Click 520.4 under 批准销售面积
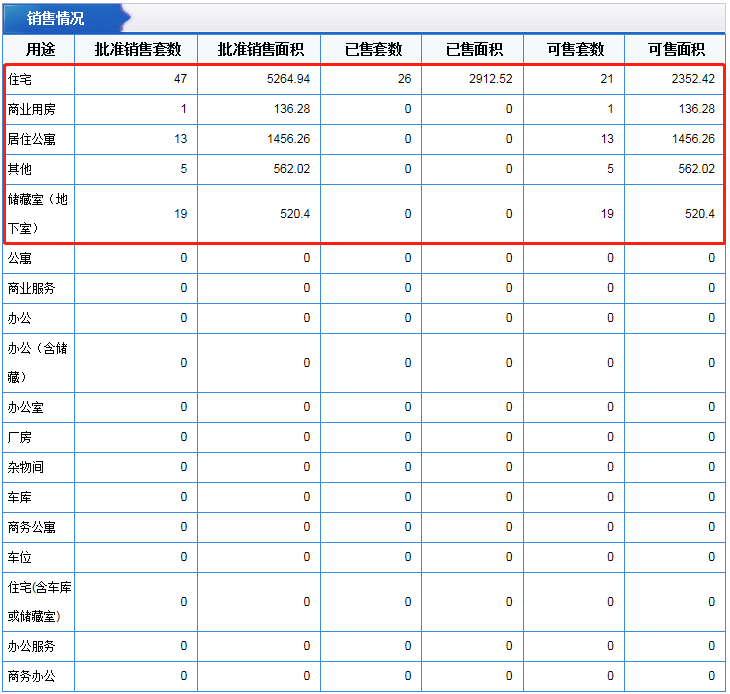Screen dimensions: 730x694 295,214
